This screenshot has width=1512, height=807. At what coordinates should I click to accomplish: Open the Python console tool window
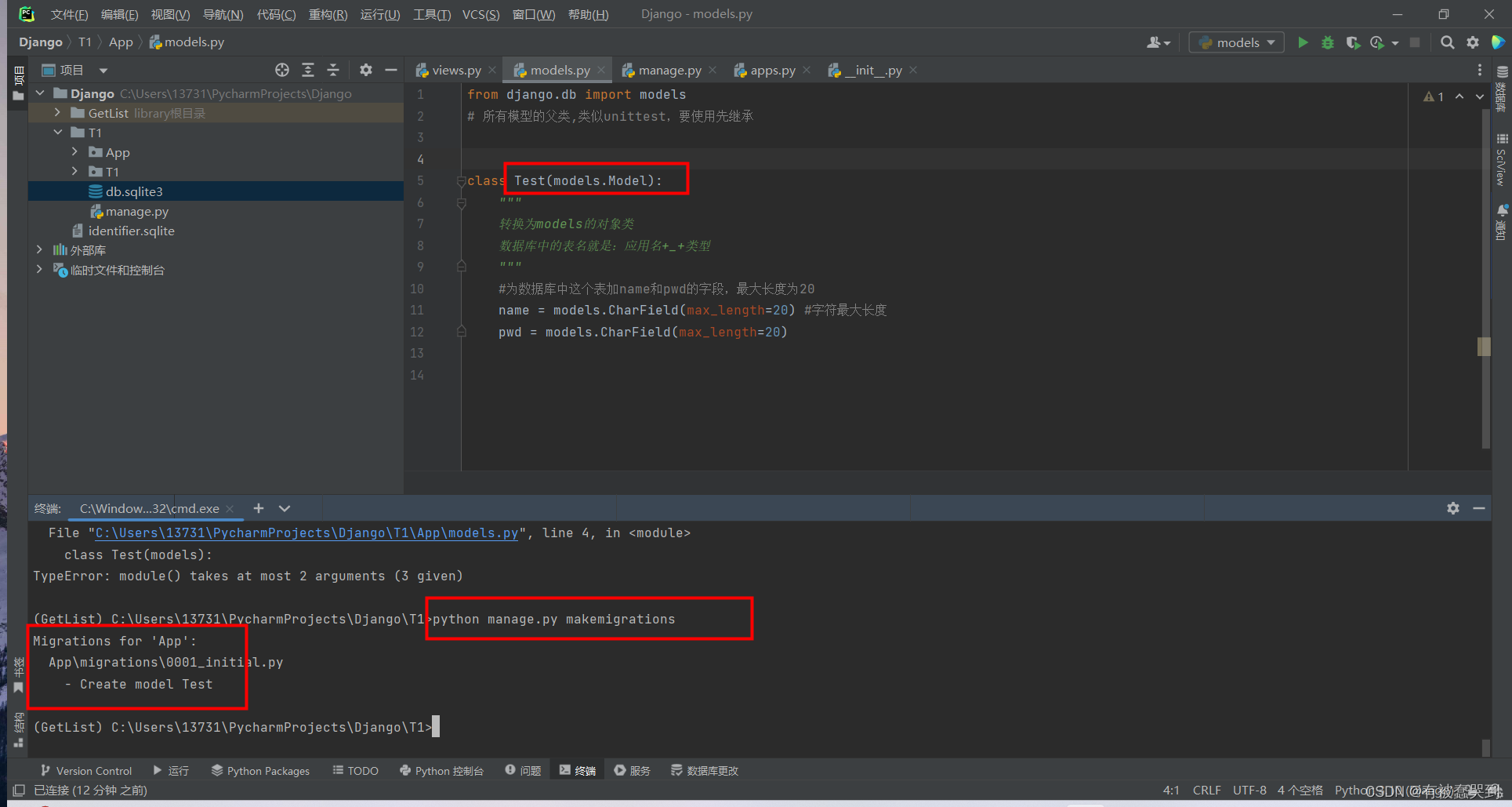[441, 771]
